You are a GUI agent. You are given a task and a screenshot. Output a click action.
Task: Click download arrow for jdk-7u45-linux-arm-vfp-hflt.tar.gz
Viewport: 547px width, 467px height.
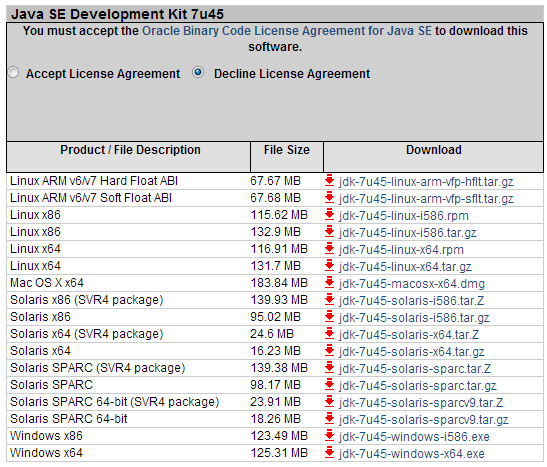pos(329,181)
